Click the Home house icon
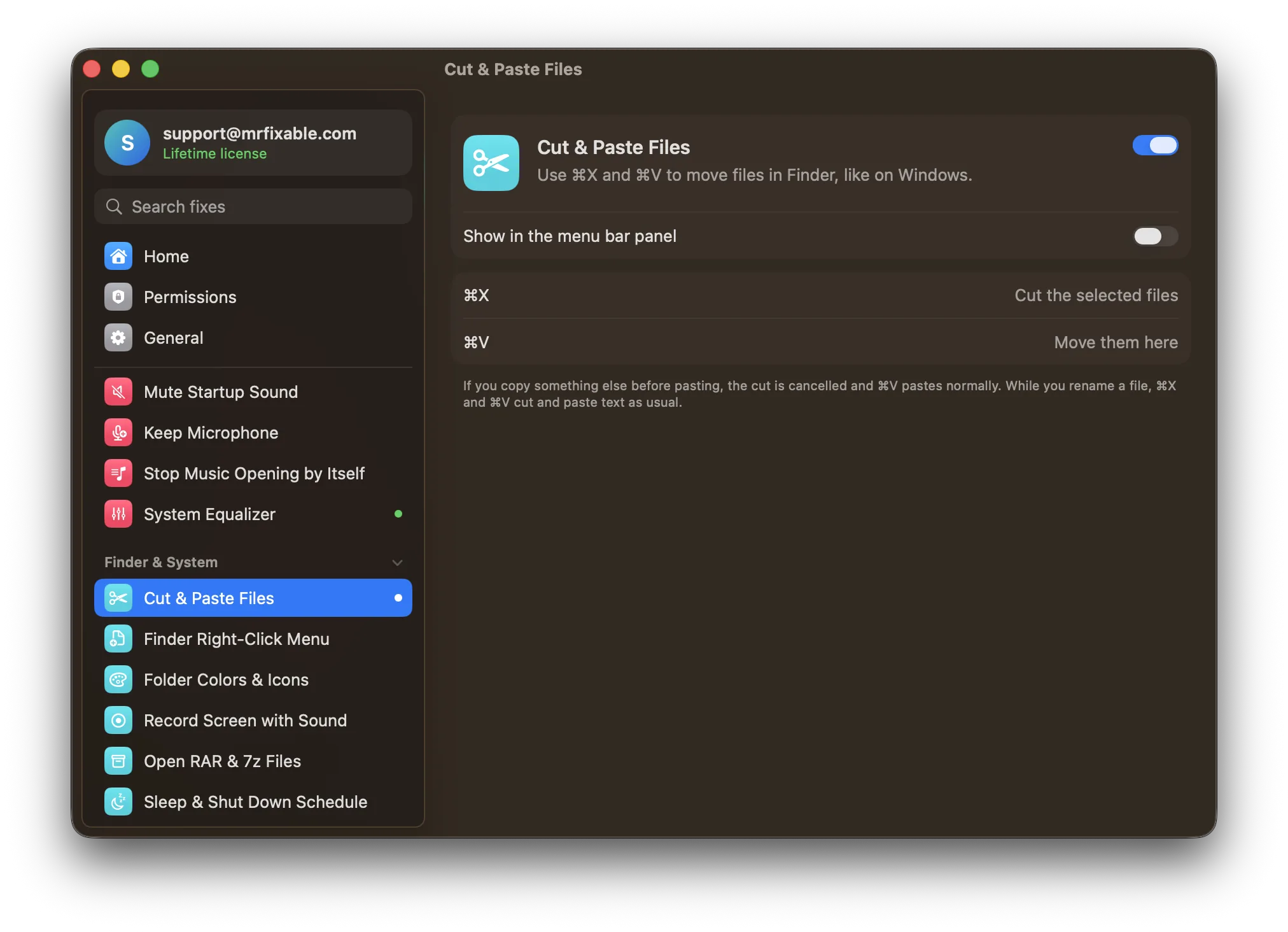The height and width of the screenshot is (932, 1288). (118, 257)
